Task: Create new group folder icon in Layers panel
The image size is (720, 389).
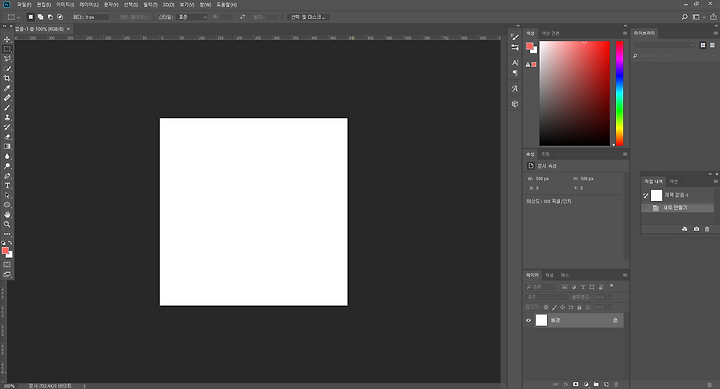Action: 596,384
